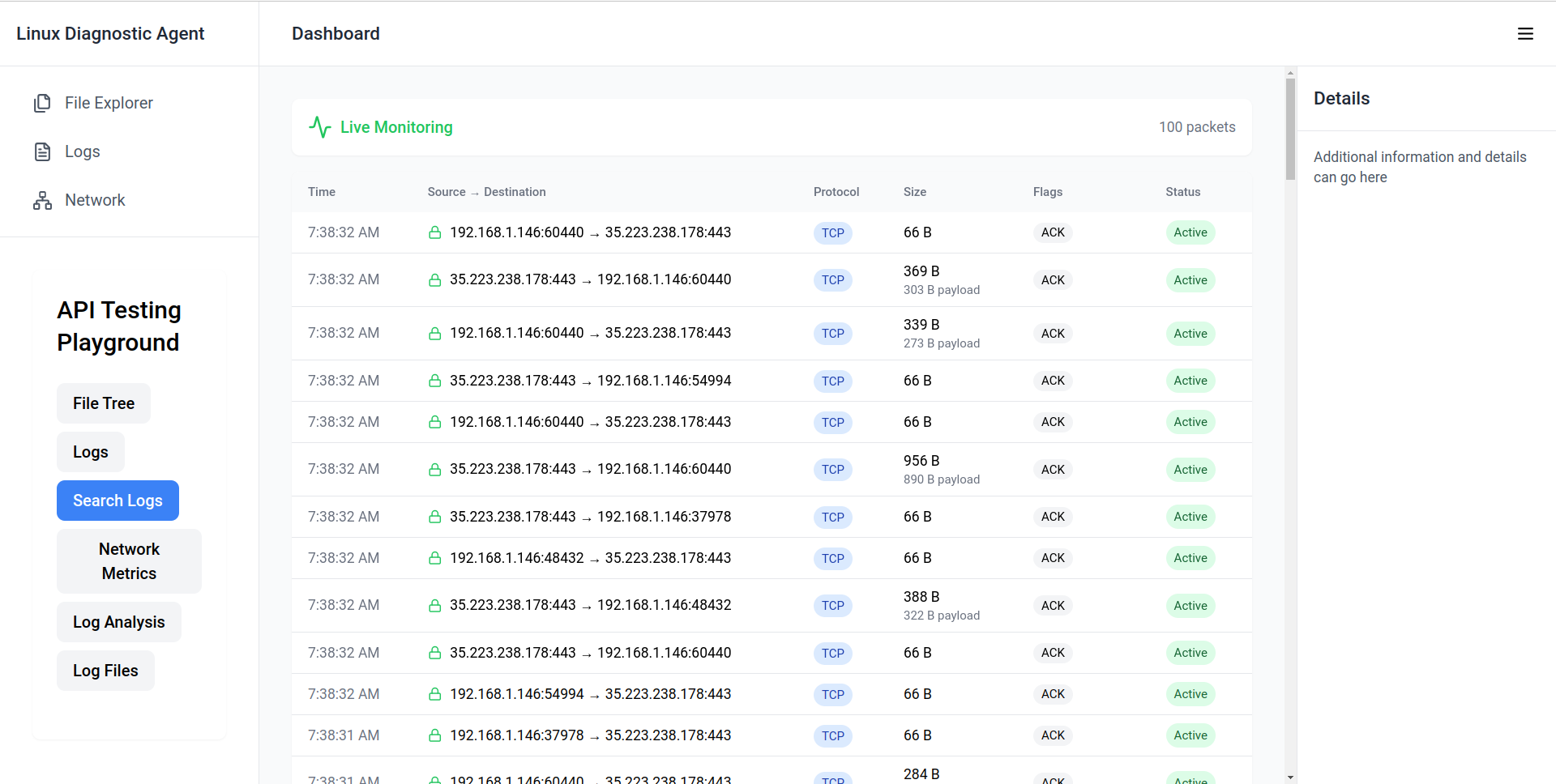1556x784 pixels.
Task: Click the Log Analysis button
Action: (119, 622)
